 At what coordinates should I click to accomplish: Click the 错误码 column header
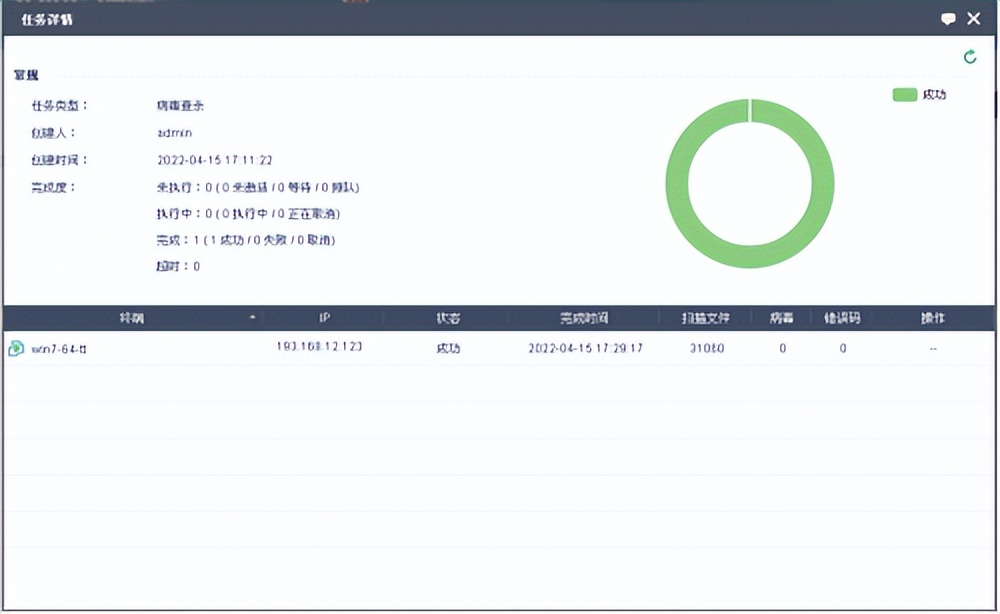842,318
